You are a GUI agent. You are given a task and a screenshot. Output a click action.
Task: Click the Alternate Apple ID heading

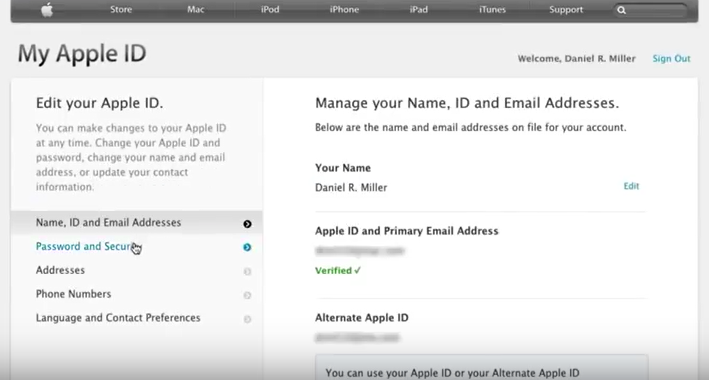(362, 318)
